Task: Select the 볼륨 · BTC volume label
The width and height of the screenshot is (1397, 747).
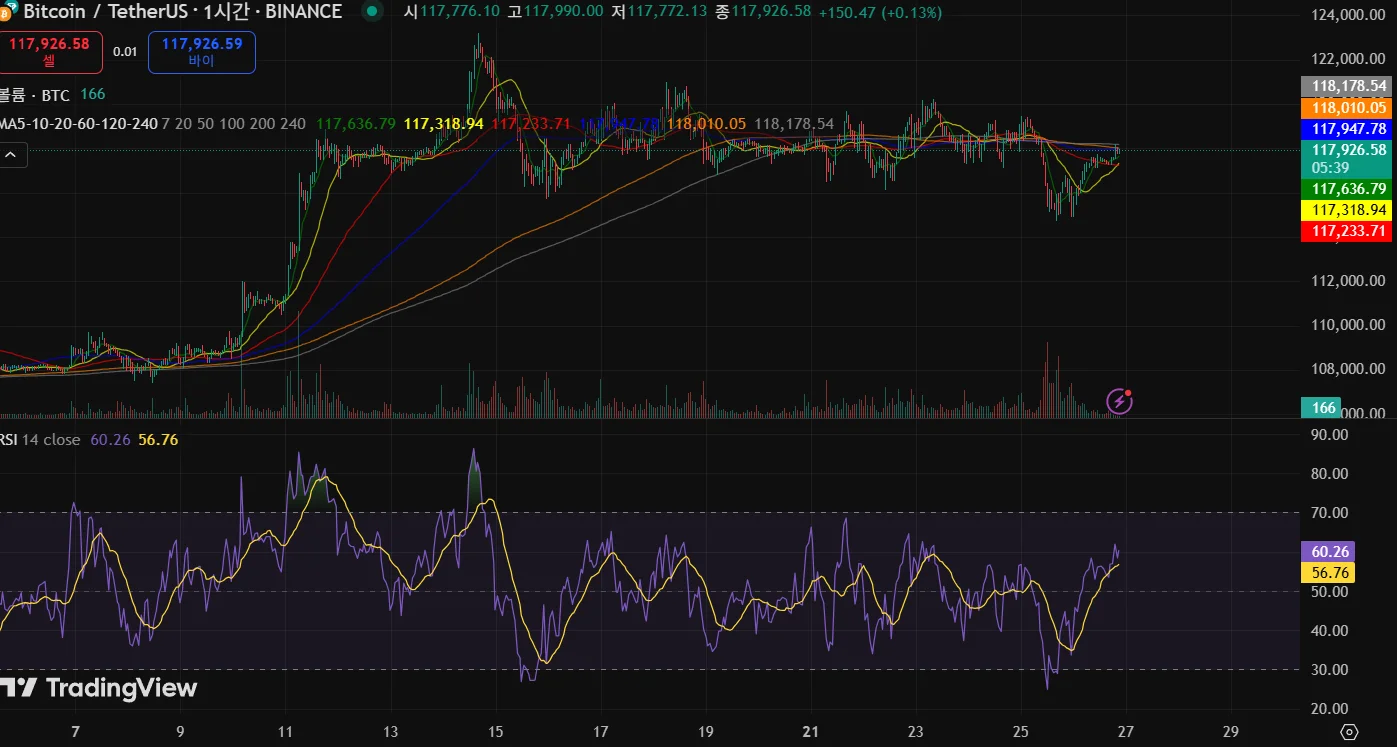Action: click(35, 94)
